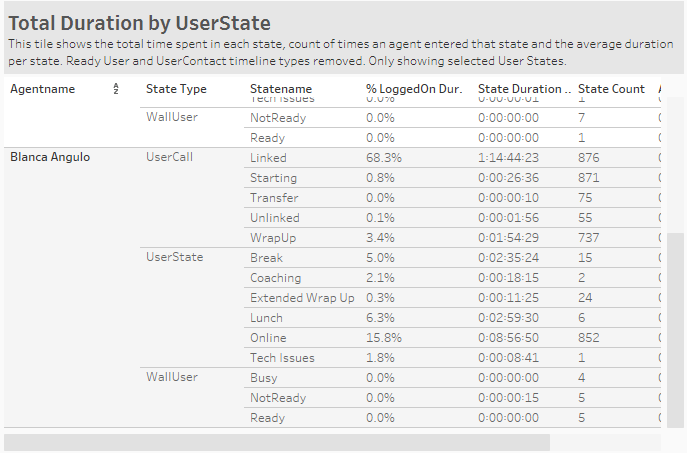Select the Agentname column header
Image resolution: width=687 pixels, height=453 pixels.
pyautogui.click(x=42, y=89)
